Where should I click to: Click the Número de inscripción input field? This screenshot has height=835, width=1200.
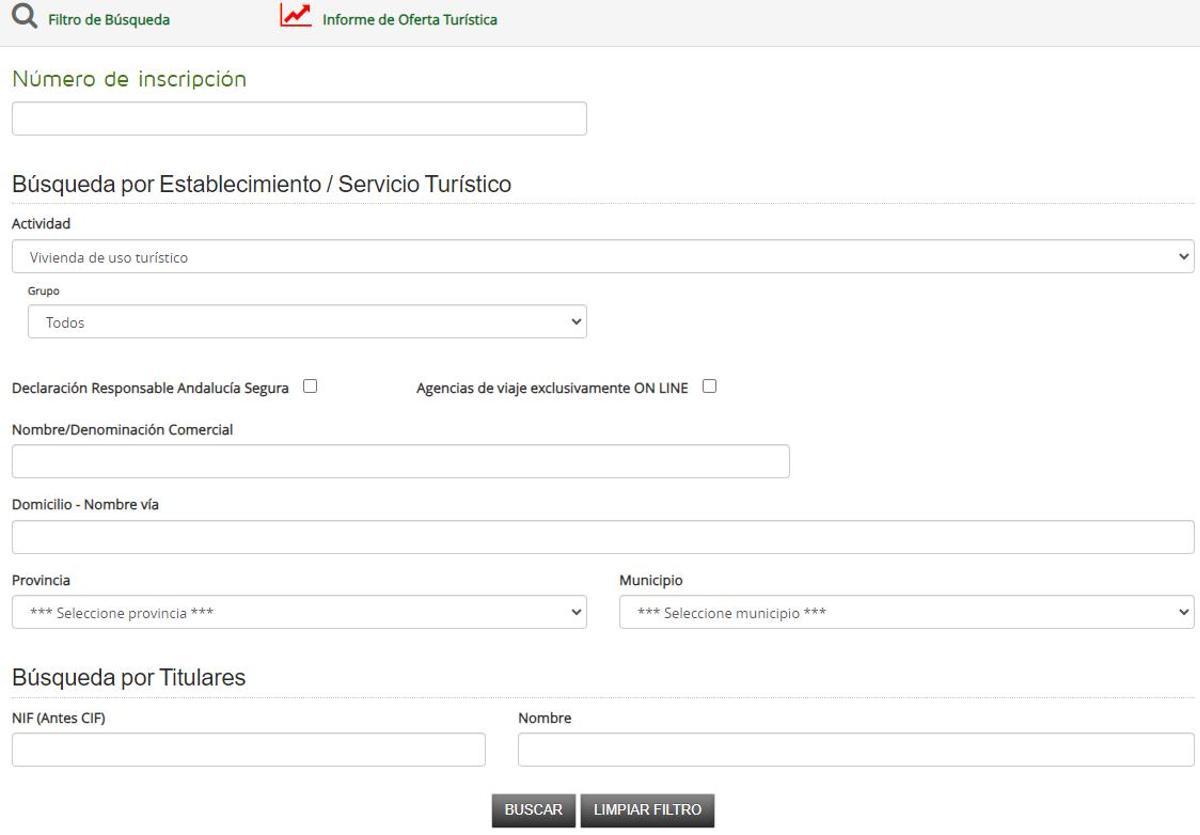coord(297,117)
